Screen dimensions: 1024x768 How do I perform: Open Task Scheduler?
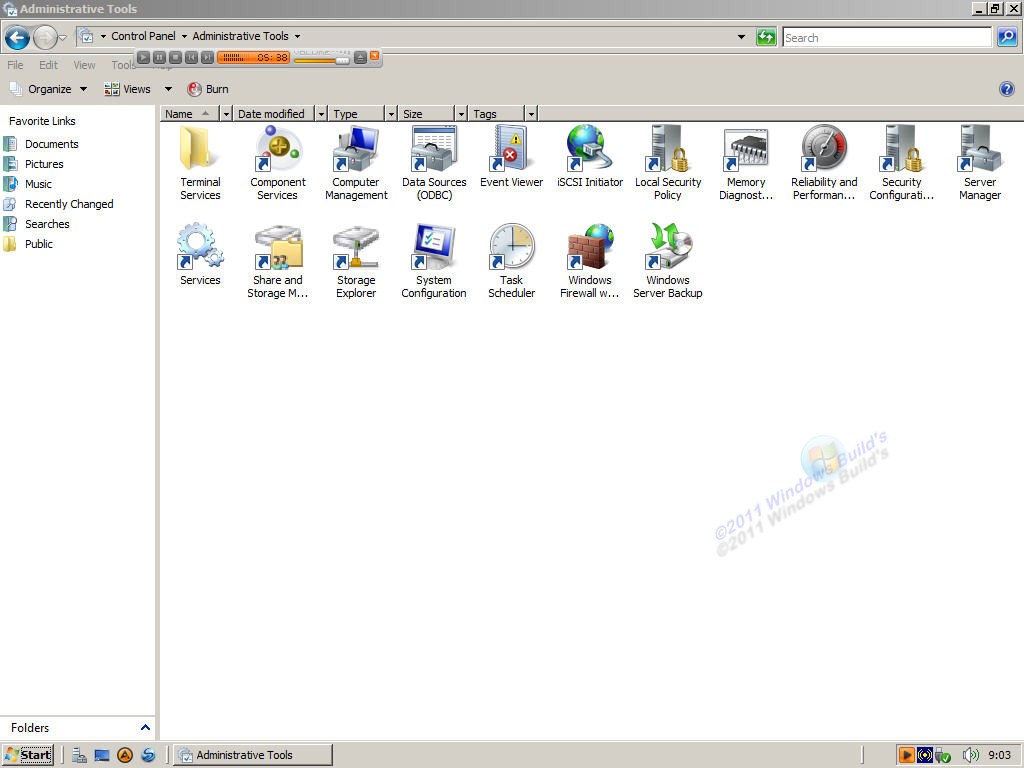[511, 261]
